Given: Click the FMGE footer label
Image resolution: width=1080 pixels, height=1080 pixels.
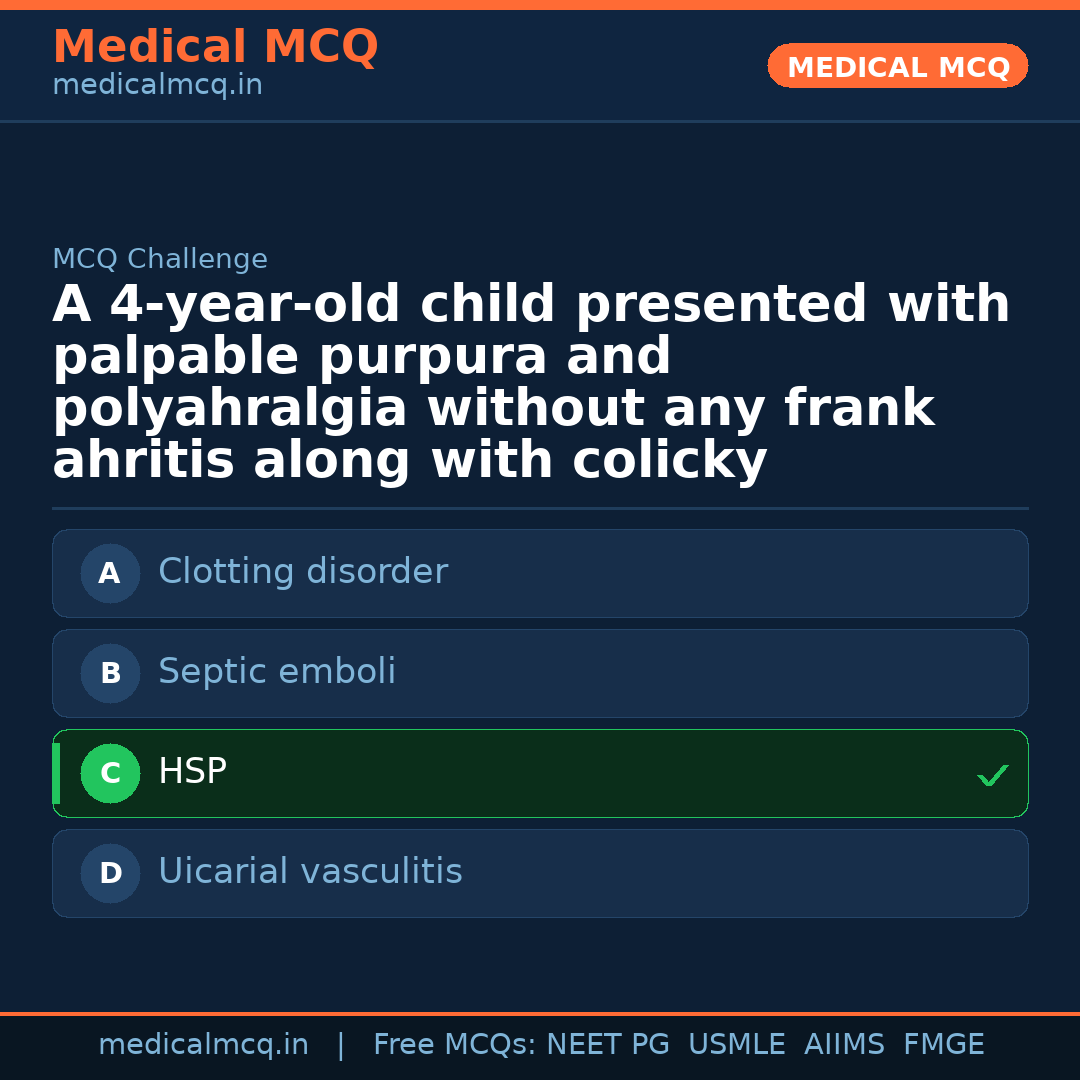Looking at the screenshot, I should tap(943, 1045).
